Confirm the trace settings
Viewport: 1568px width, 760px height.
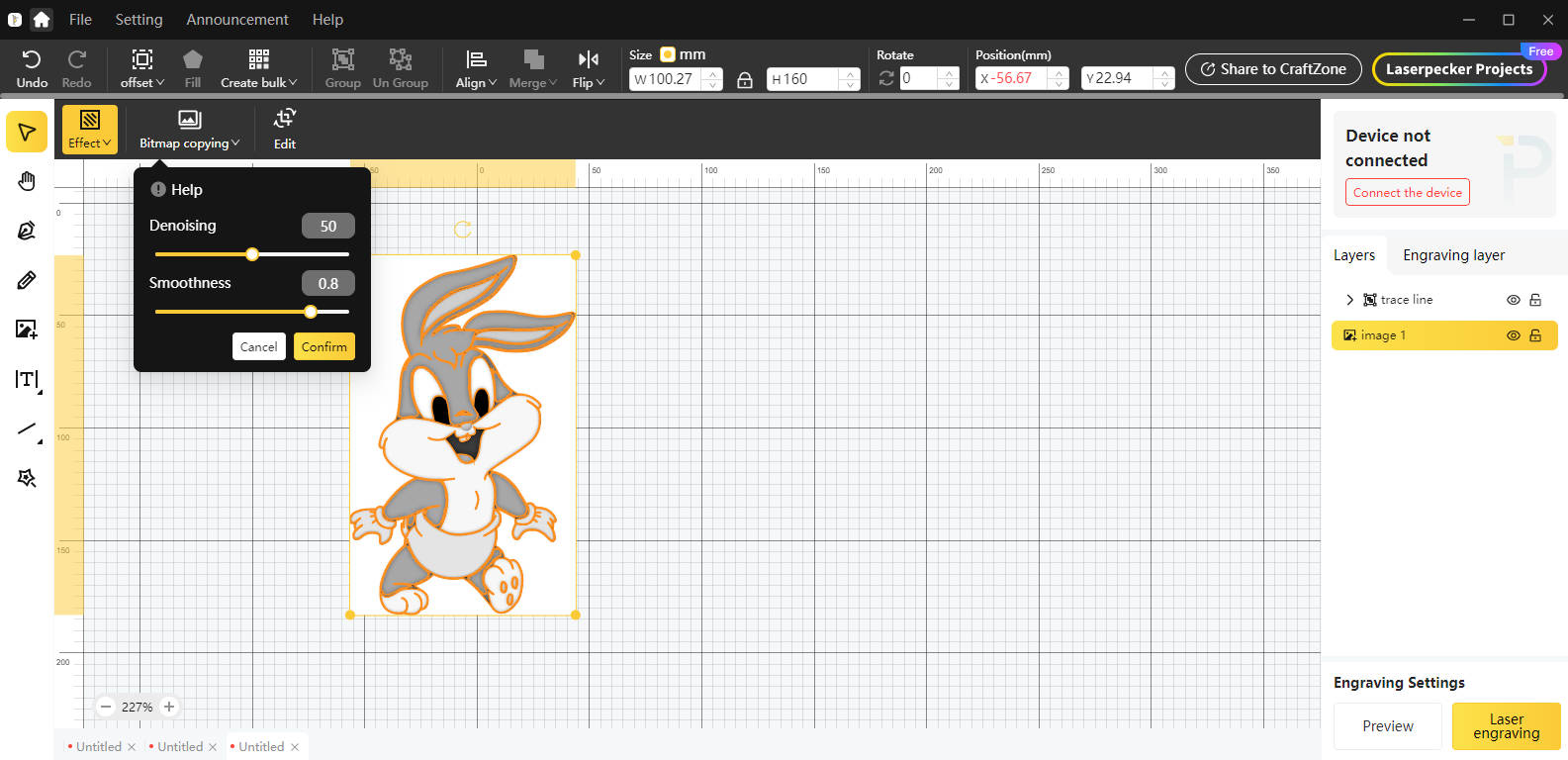(x=324, y=346)
